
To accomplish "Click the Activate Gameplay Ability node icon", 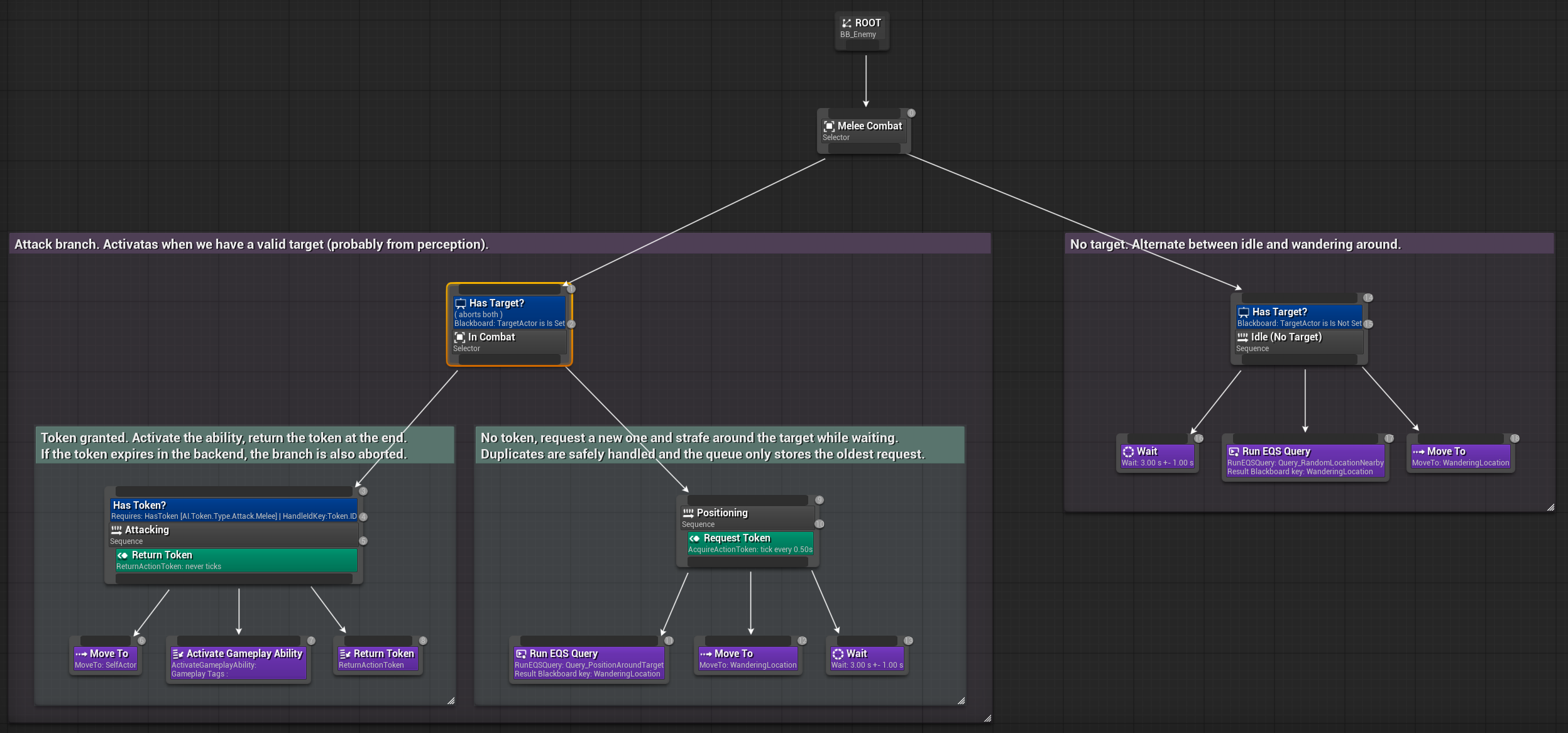I will coord(178,653).
